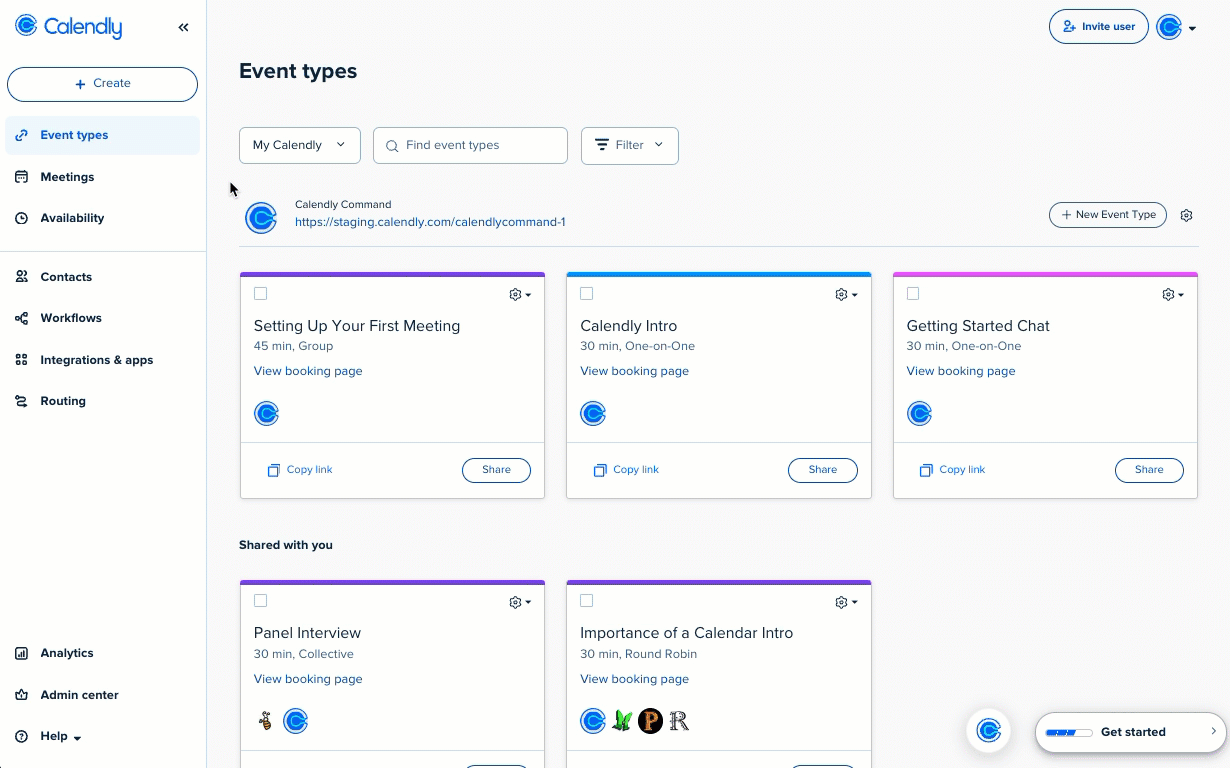Click Invite user button
The image size is (1230, 768).
pyautogui.click(x=1098, y=27)
